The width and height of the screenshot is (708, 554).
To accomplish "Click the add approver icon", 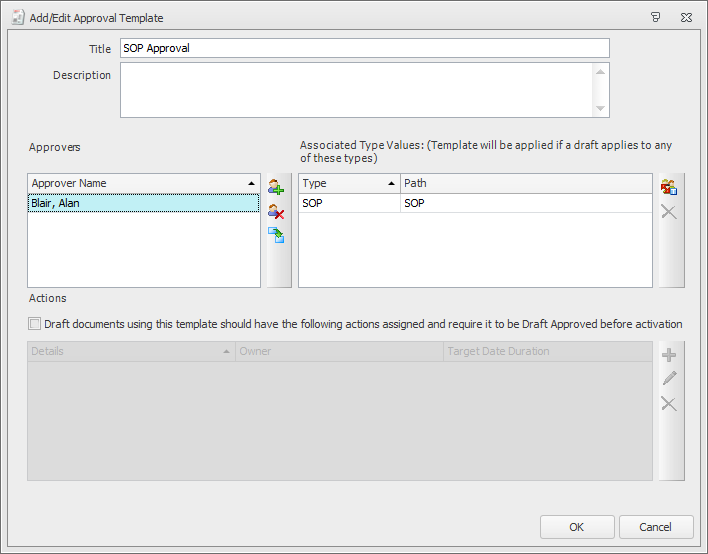I will tap(276, 186).
